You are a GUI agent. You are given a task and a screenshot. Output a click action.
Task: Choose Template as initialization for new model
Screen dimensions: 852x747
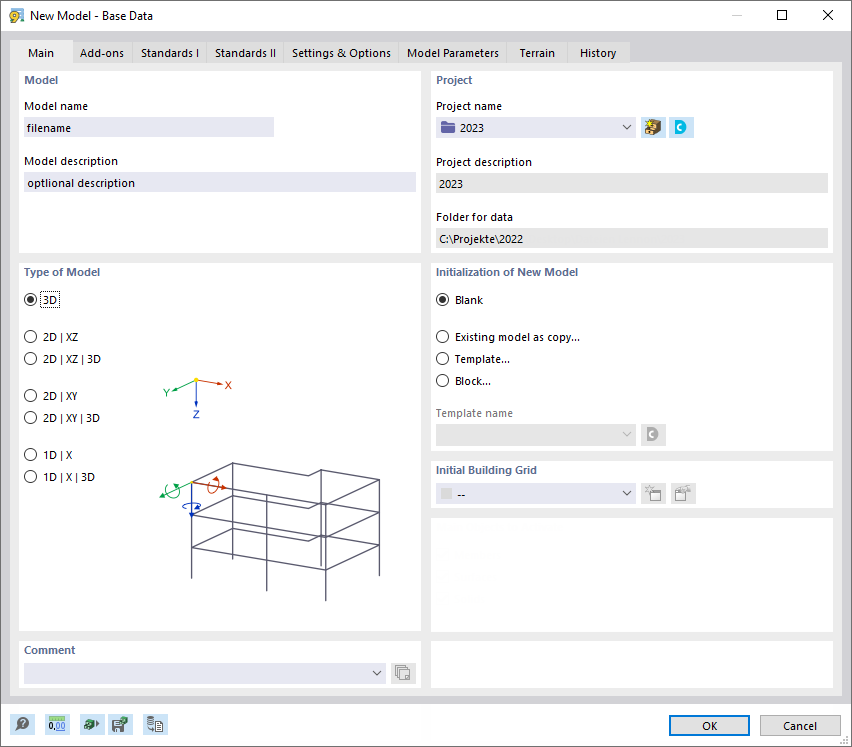[442, 358]
